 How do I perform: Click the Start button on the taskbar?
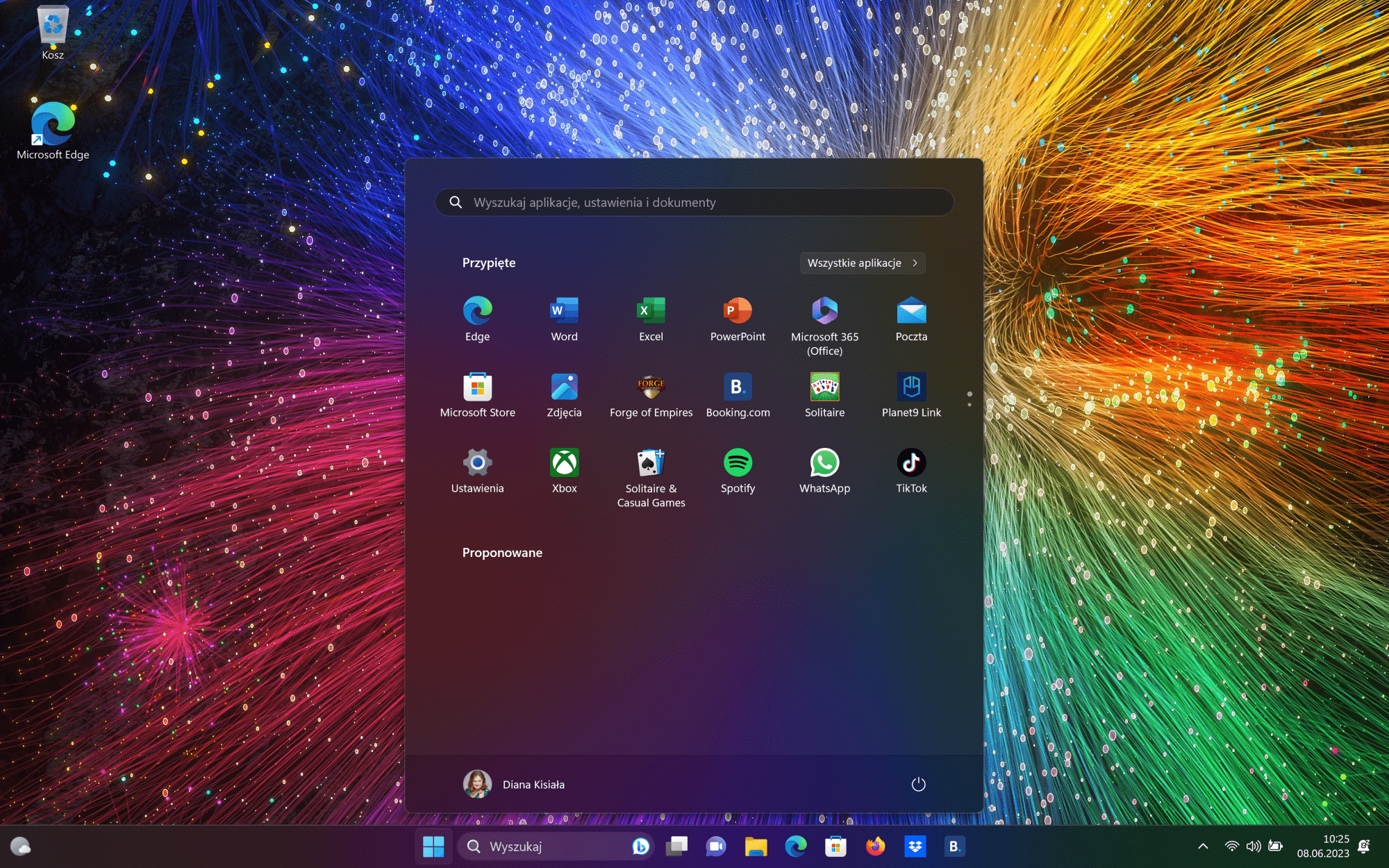tap(433, 846)
